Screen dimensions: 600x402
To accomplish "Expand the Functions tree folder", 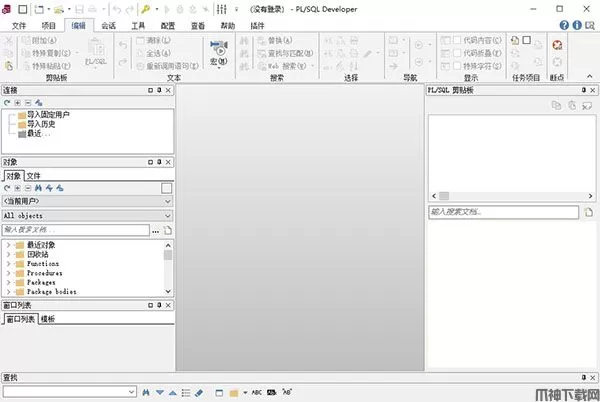I will coord(8,263).
